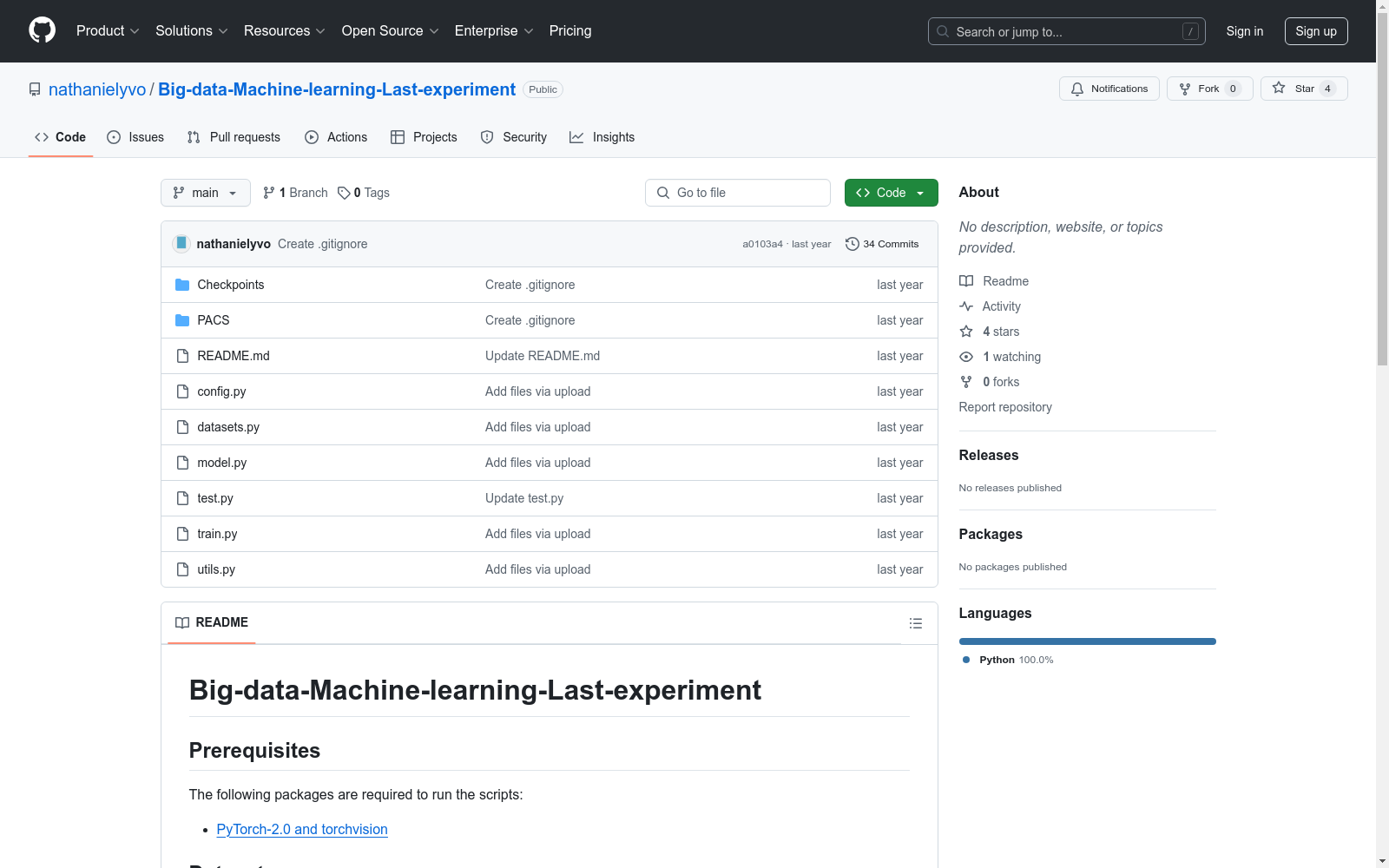The image size is (1389, 868).
Task: Open the Checkpoints folder
Action: (231, 285)
